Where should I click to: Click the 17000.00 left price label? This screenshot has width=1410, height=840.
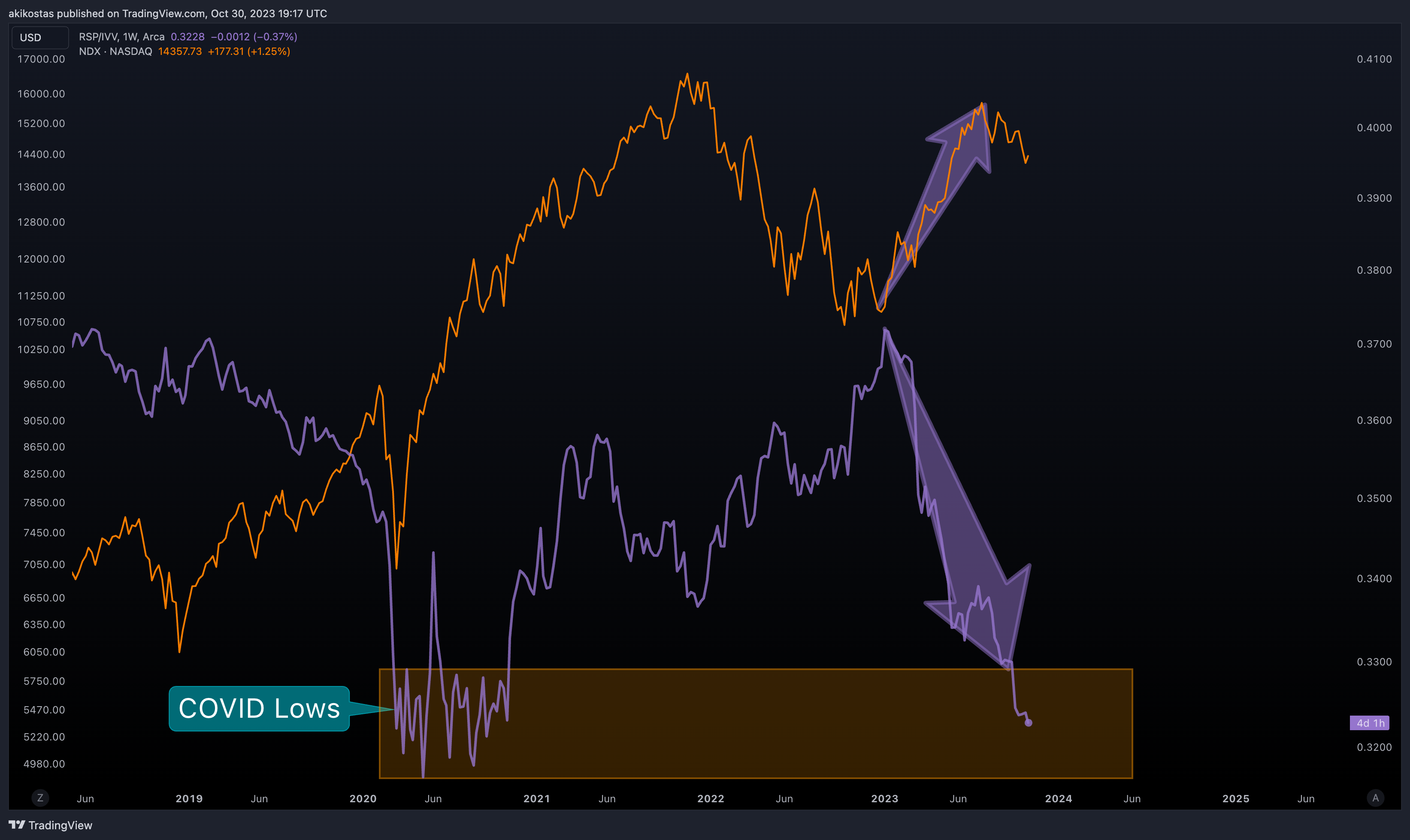41,59
